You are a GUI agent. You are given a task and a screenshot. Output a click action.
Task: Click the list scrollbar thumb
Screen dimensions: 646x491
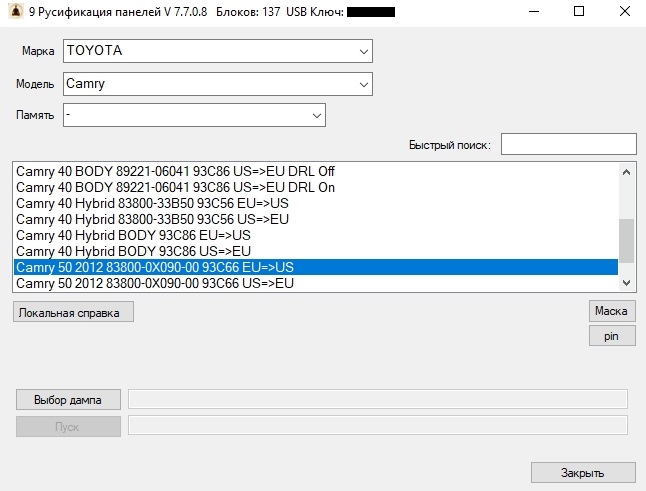click(626, 241)
